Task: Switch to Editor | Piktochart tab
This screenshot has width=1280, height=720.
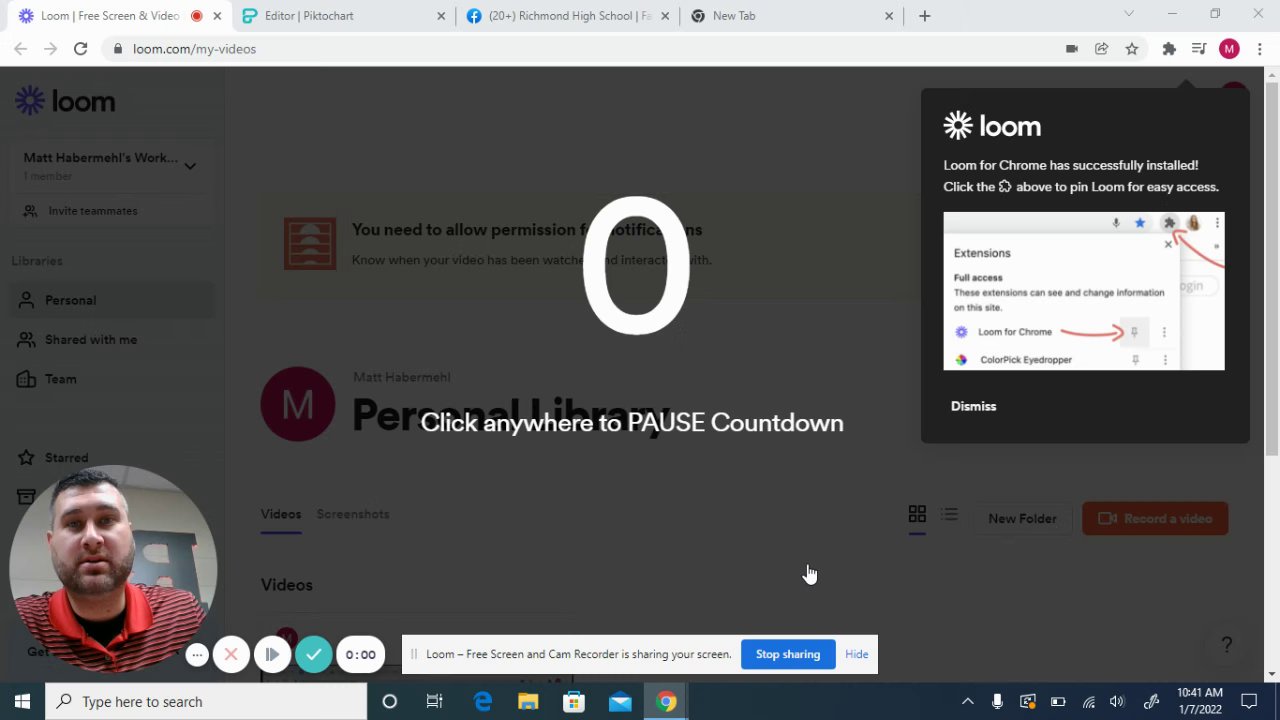Action: (x=342, y=16)
